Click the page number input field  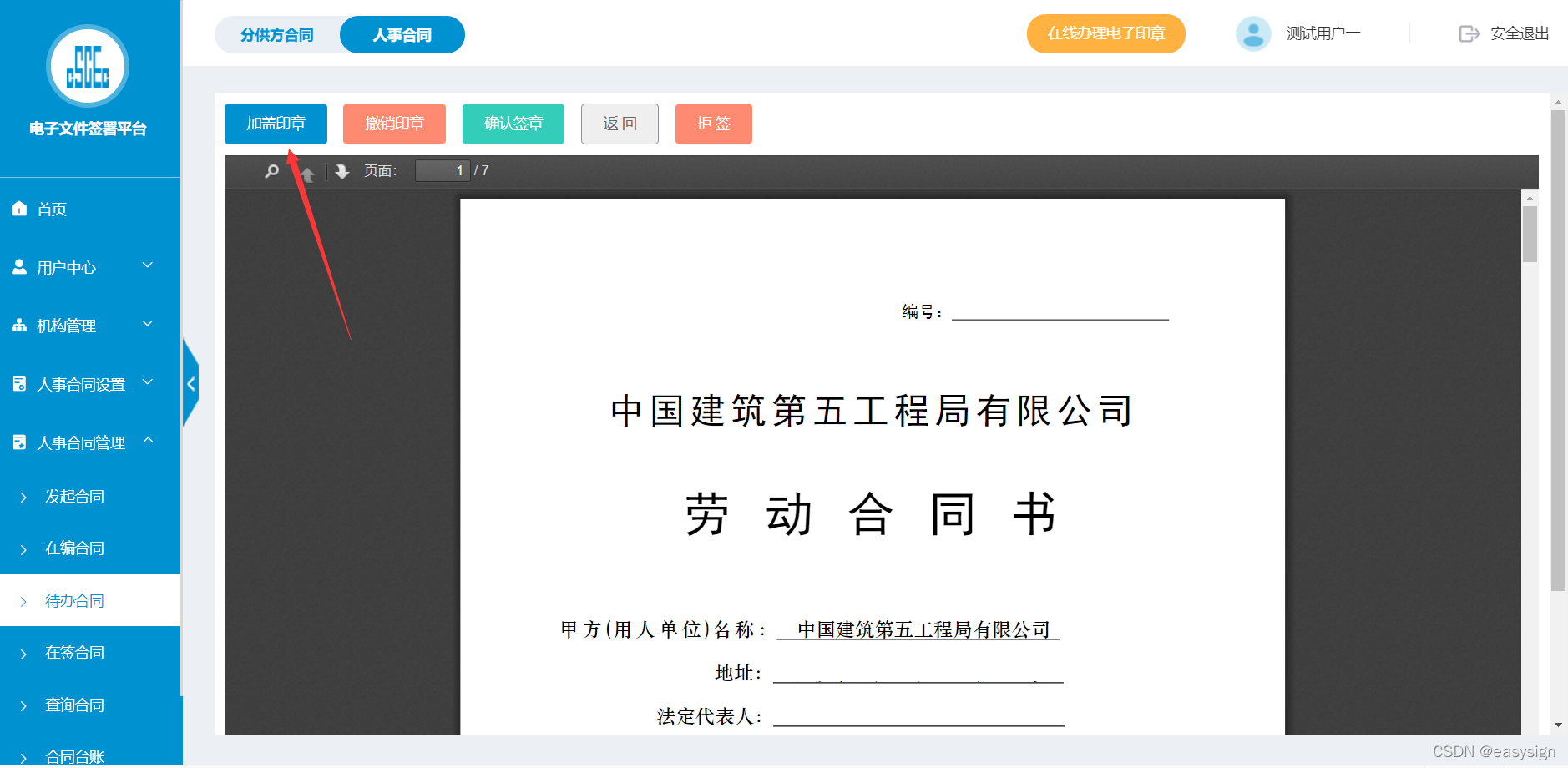443,170
